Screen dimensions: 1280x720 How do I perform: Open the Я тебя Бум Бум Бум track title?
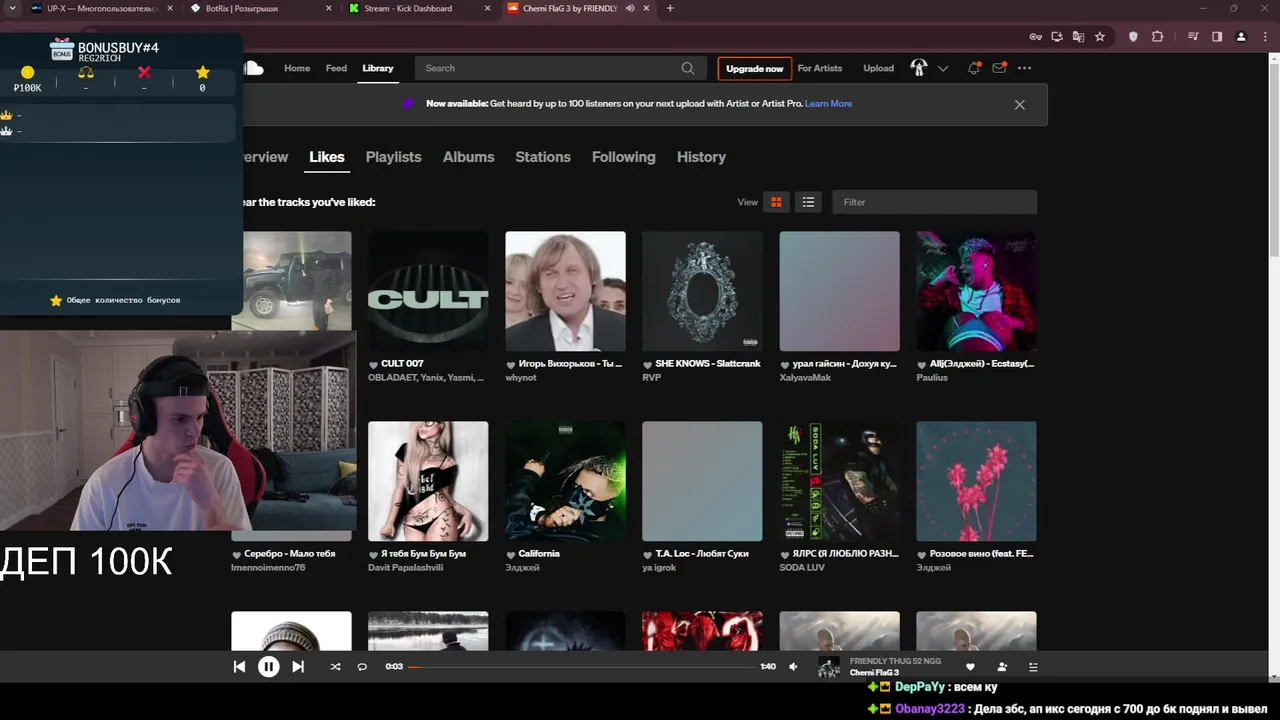click(x=423, y=554)
